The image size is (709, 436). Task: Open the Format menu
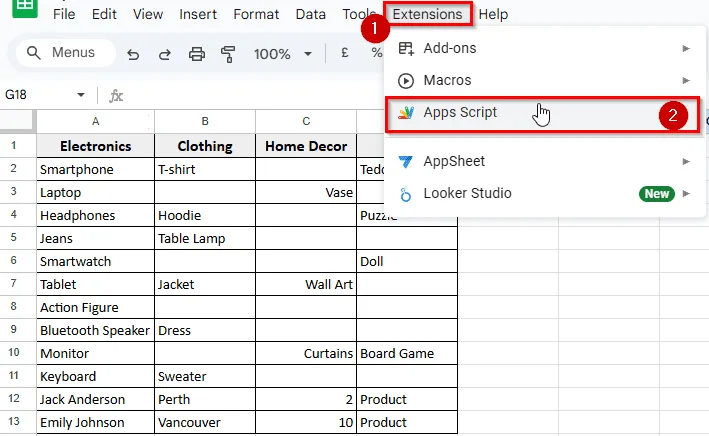click(256, 14)
